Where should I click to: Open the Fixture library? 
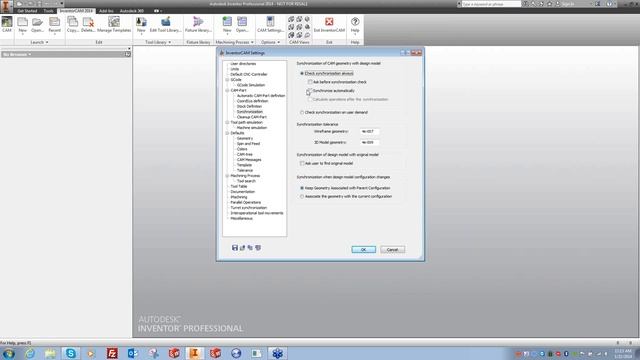(x=198, y=24)
